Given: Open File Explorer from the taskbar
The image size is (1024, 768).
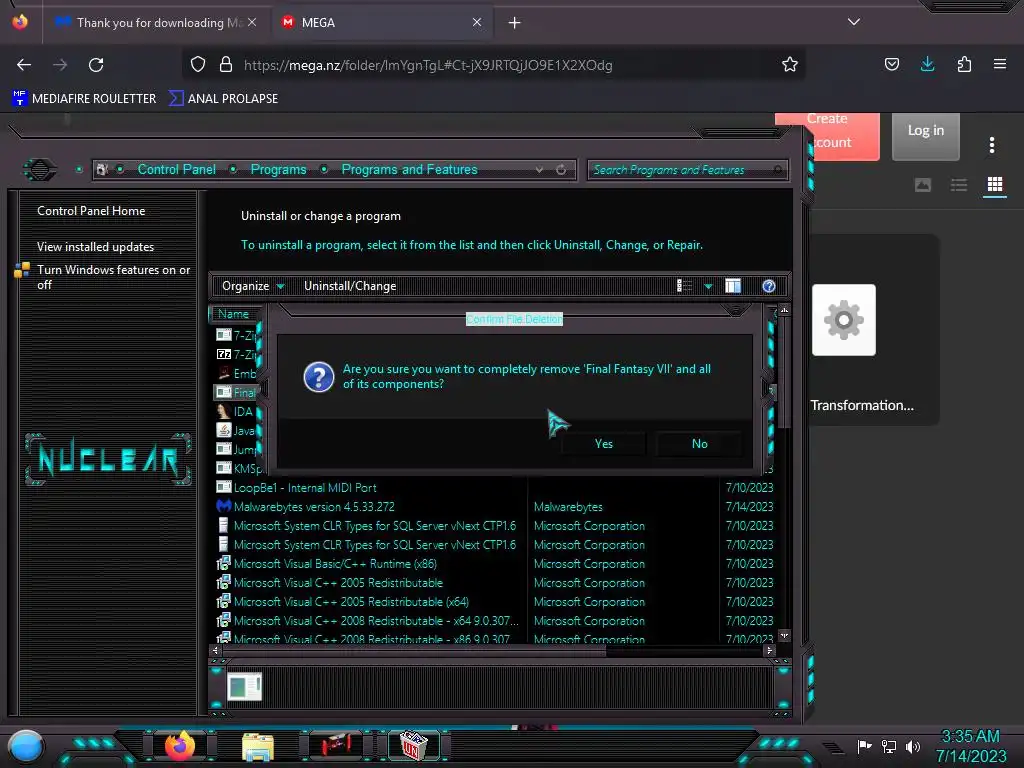Looking at the screenshot, I should point(257,746).
